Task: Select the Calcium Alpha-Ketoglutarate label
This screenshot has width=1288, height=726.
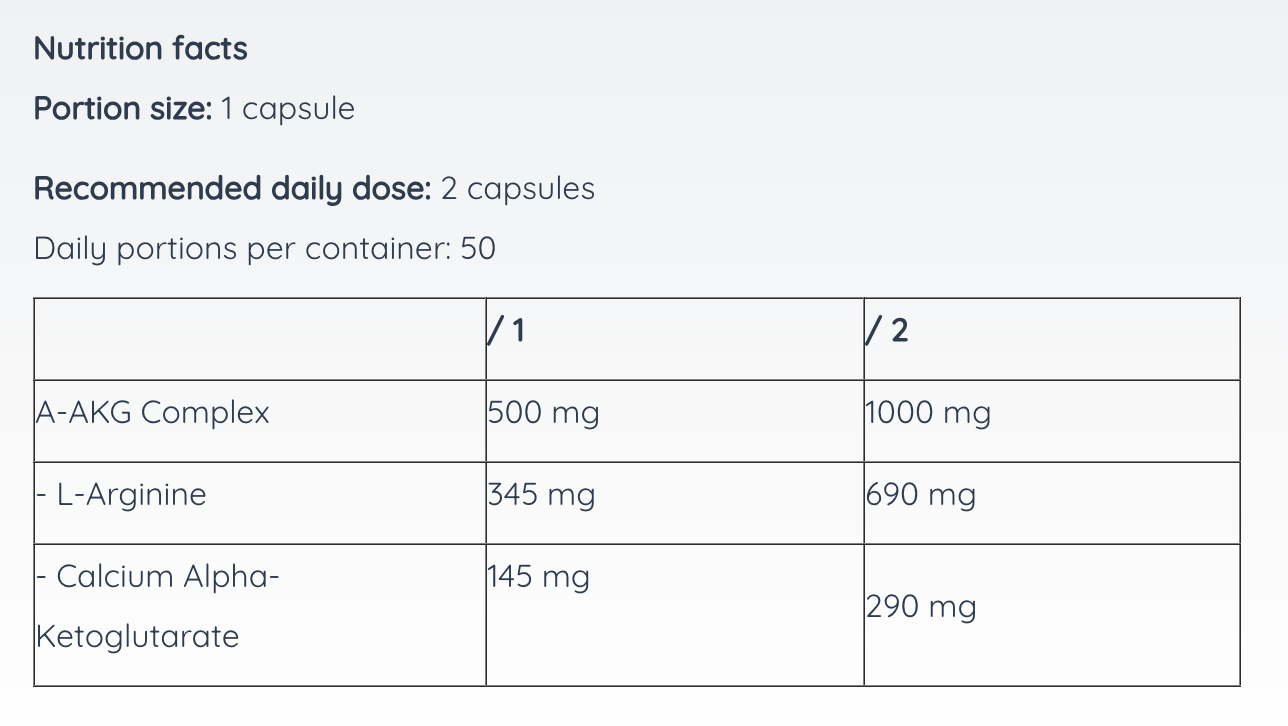Action: click(158, 606)
